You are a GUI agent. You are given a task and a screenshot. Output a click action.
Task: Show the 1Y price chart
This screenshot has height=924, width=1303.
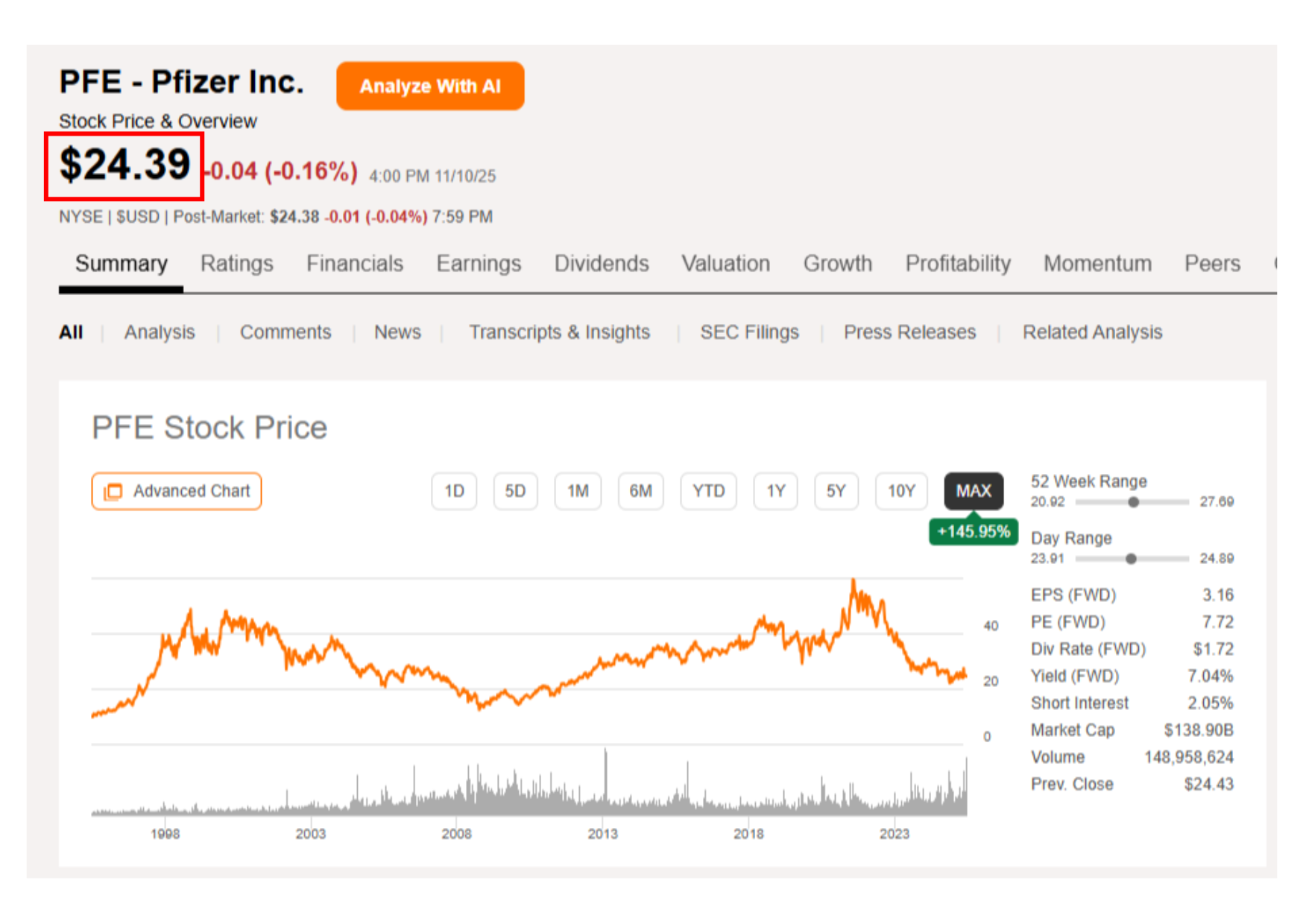pyautogui.click(x=775, y=491)
